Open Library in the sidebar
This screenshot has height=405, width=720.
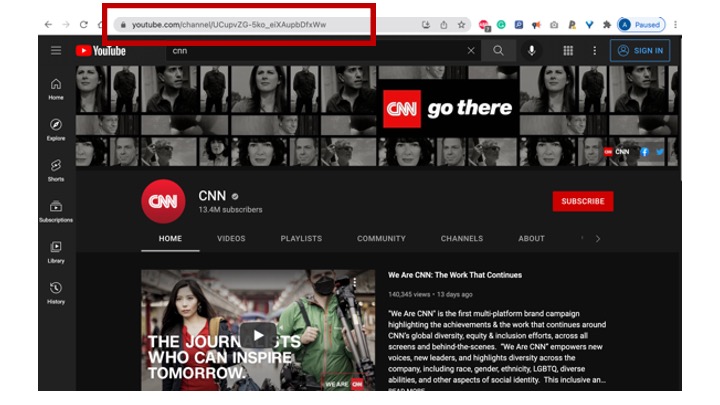(x=56, y=252)
